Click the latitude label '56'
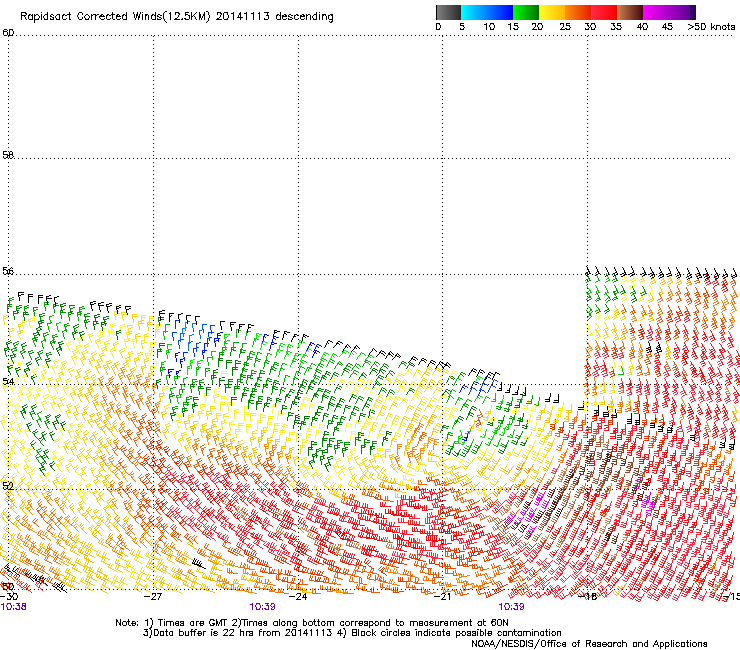 (x=8, y=271)
